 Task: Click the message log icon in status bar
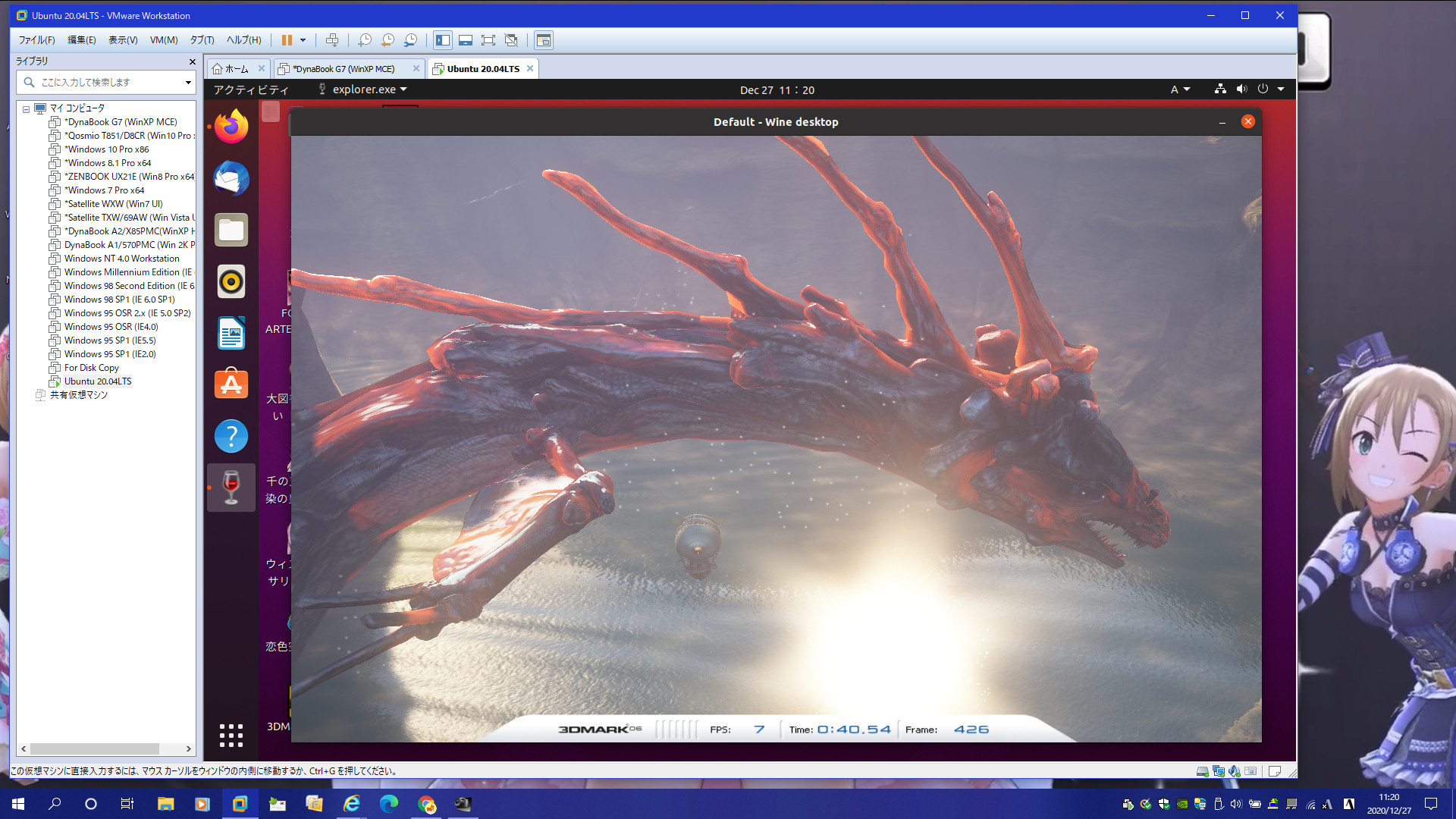1275,771
